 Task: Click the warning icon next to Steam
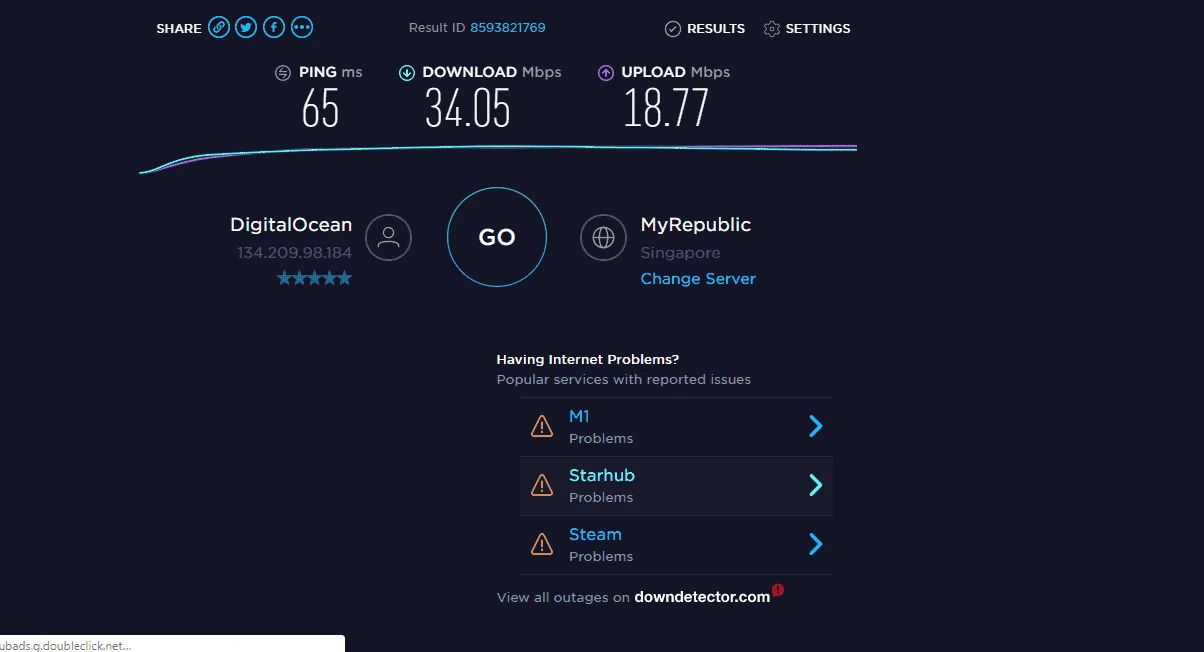pyautogui.click(x=542, y=545)
